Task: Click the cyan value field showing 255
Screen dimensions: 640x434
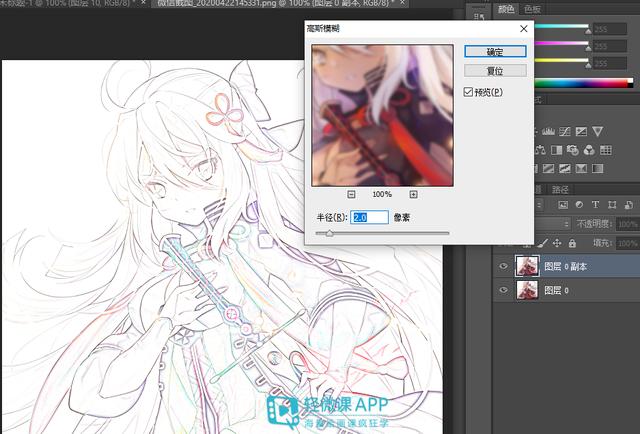Action: [610, 29]
